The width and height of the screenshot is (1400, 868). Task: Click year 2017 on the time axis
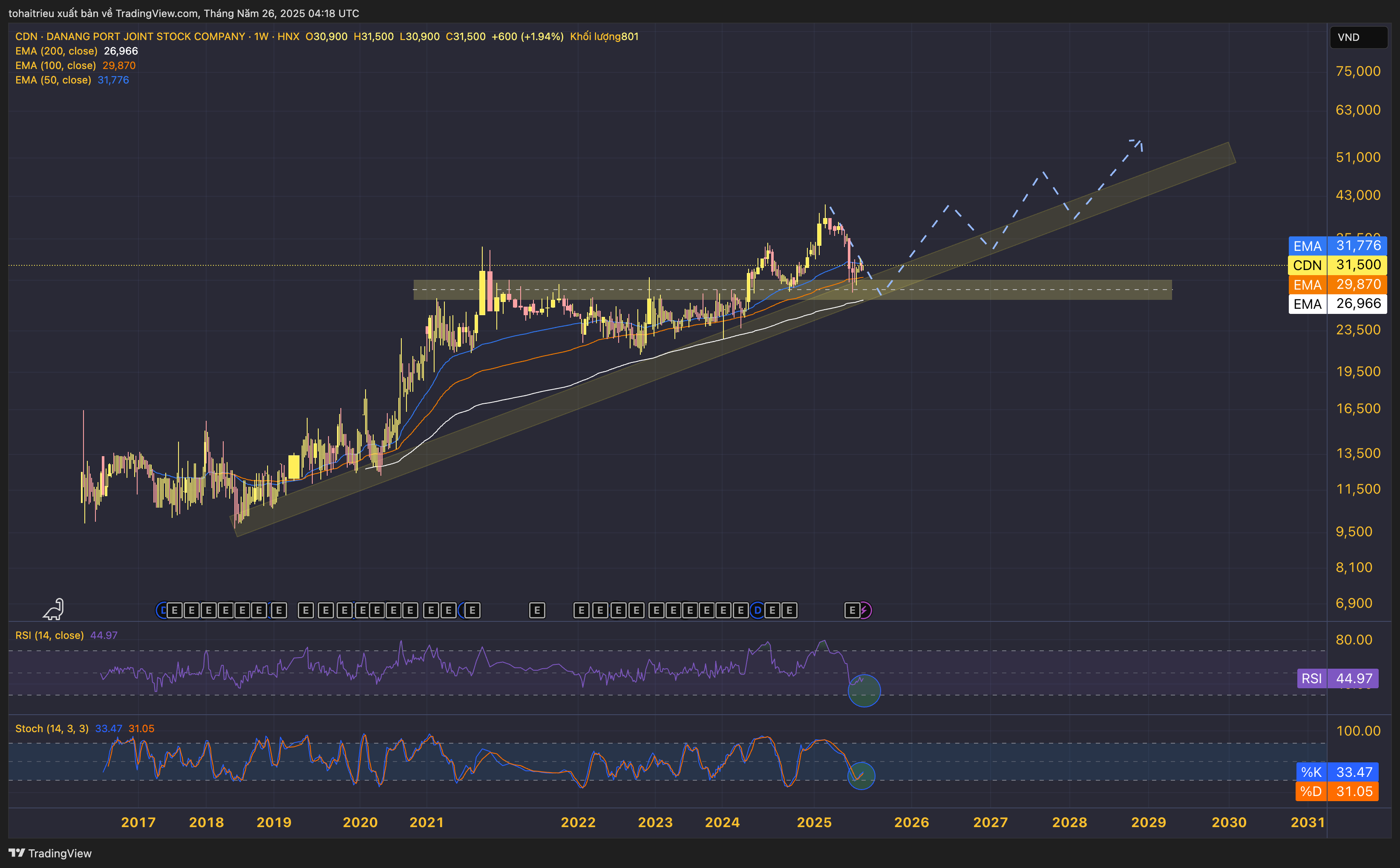tap(138, 822)
